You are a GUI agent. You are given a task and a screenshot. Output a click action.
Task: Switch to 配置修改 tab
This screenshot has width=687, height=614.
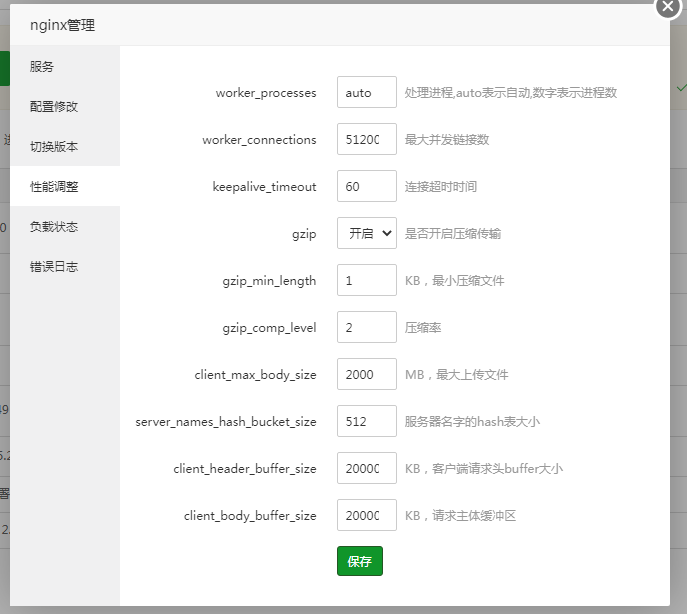coord(65,106)
